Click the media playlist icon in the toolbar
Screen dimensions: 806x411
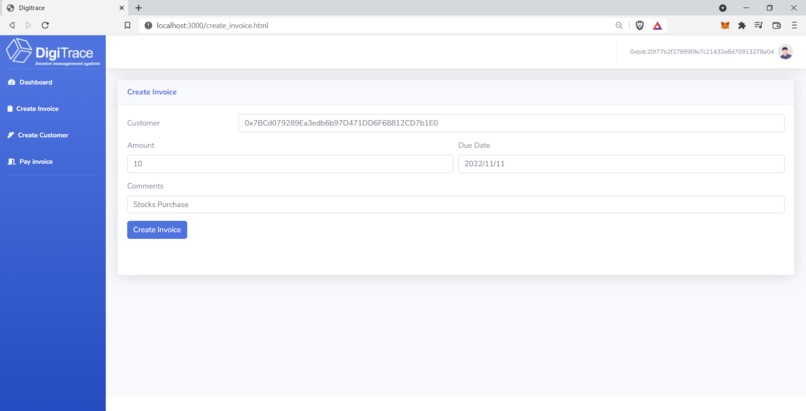pyautogui.click(x=759, y=25)
